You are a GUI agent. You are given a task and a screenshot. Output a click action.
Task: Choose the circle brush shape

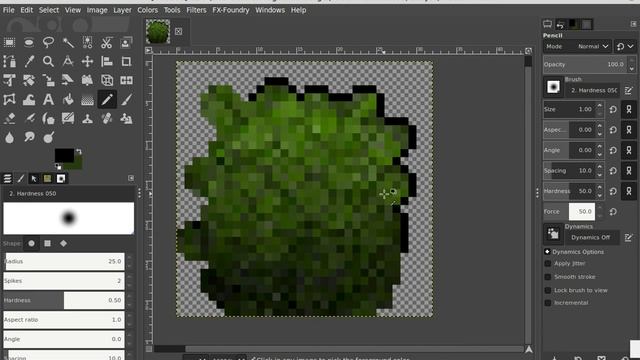(x=31, y=243)
